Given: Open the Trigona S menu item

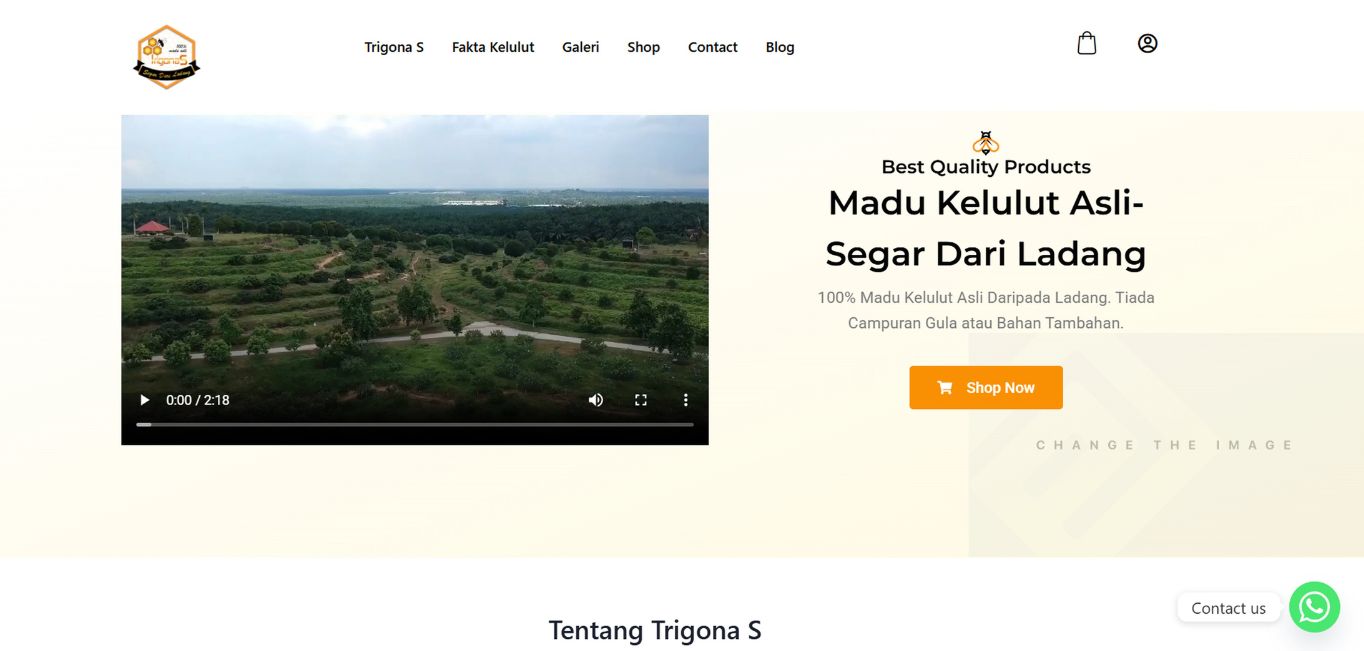Looking at the screenshot, I should pyautogui.click(x=394, y=47).
